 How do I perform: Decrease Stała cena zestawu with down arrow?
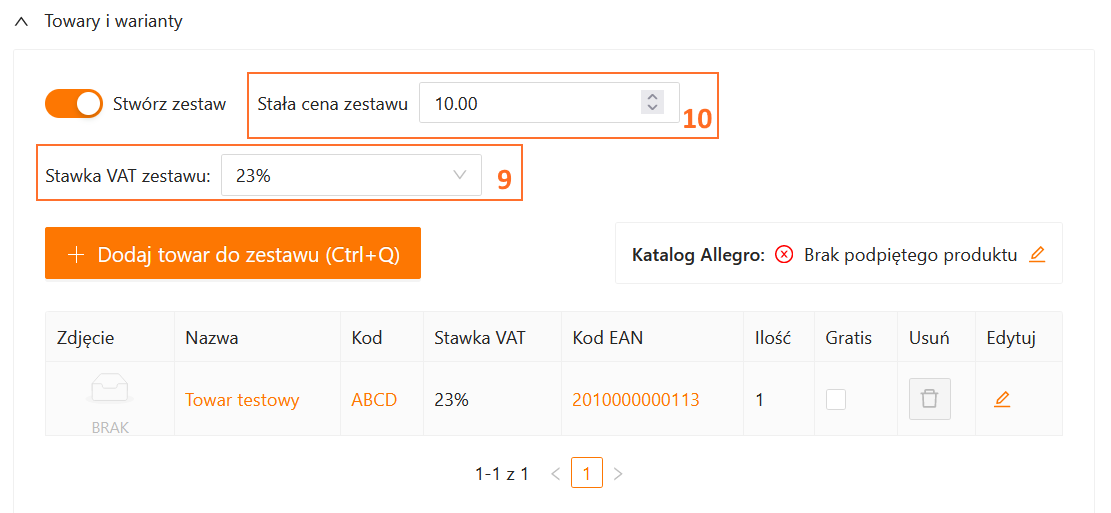point(652,108)
